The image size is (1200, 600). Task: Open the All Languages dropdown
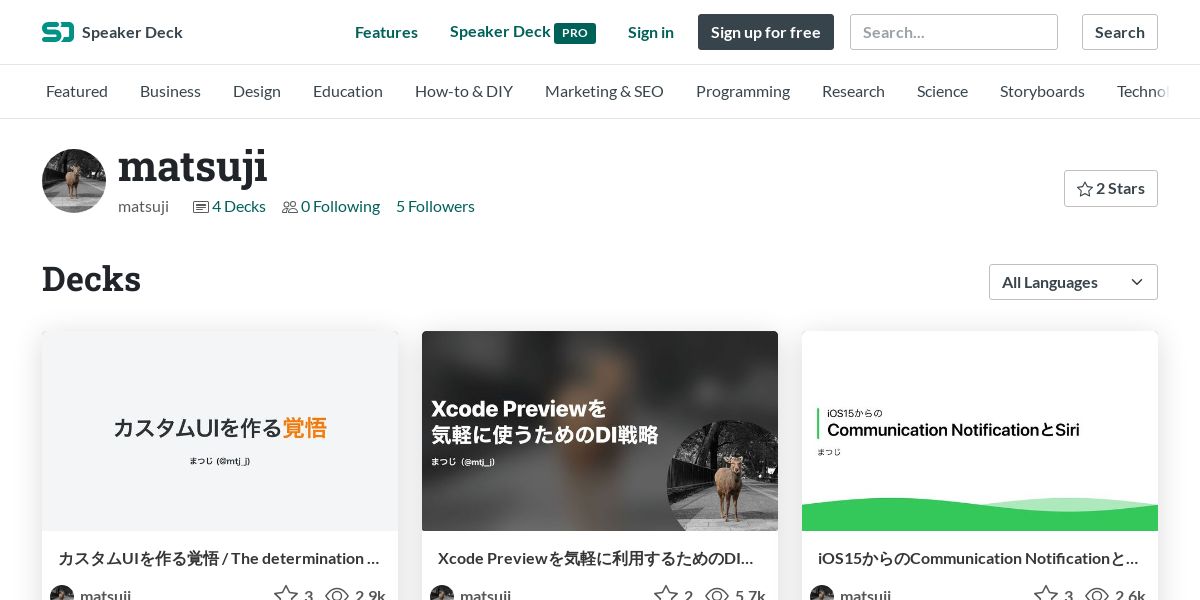pyautogui.click(x=1073, y=282)
